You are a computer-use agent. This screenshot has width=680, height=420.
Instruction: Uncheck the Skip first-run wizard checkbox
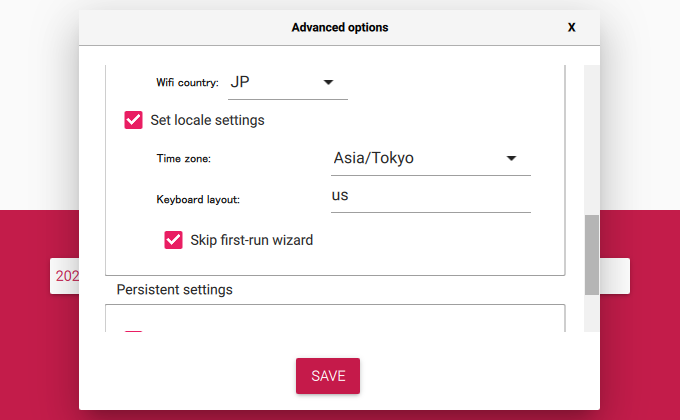173,240
